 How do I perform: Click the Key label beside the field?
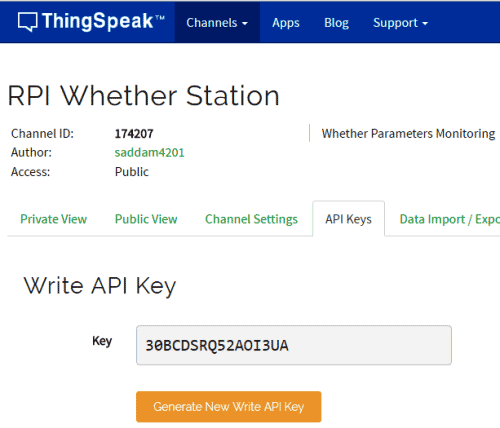102,341
